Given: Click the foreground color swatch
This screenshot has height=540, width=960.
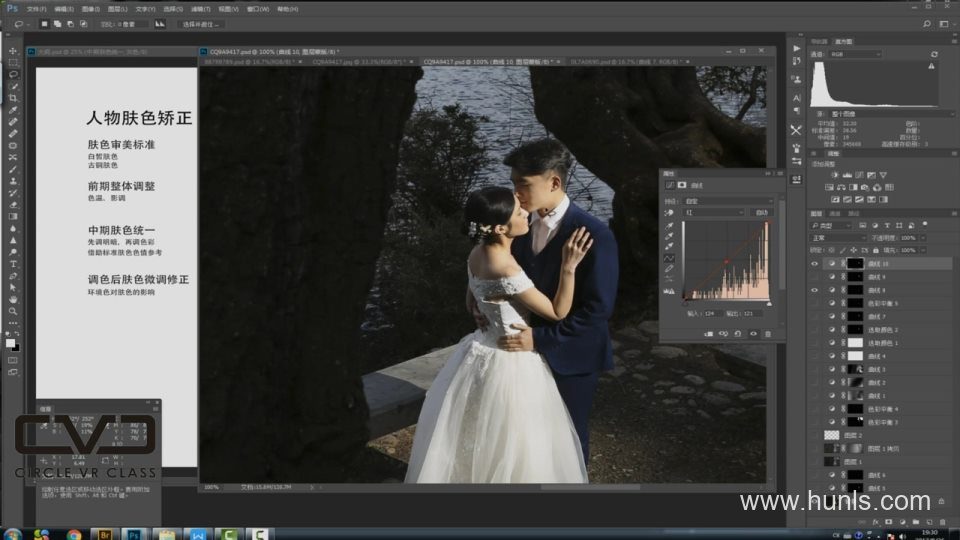Looking at the screenshot, I should point(10,343).
